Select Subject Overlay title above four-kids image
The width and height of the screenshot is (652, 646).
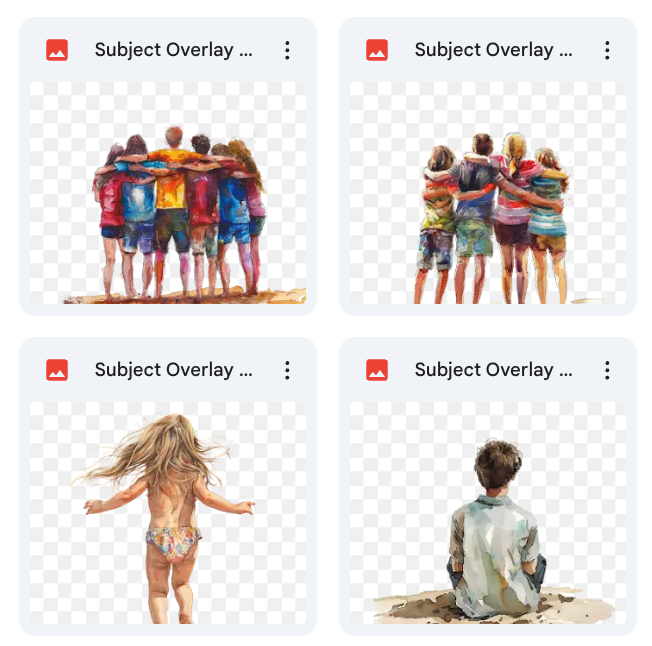[x=493, y=50]
